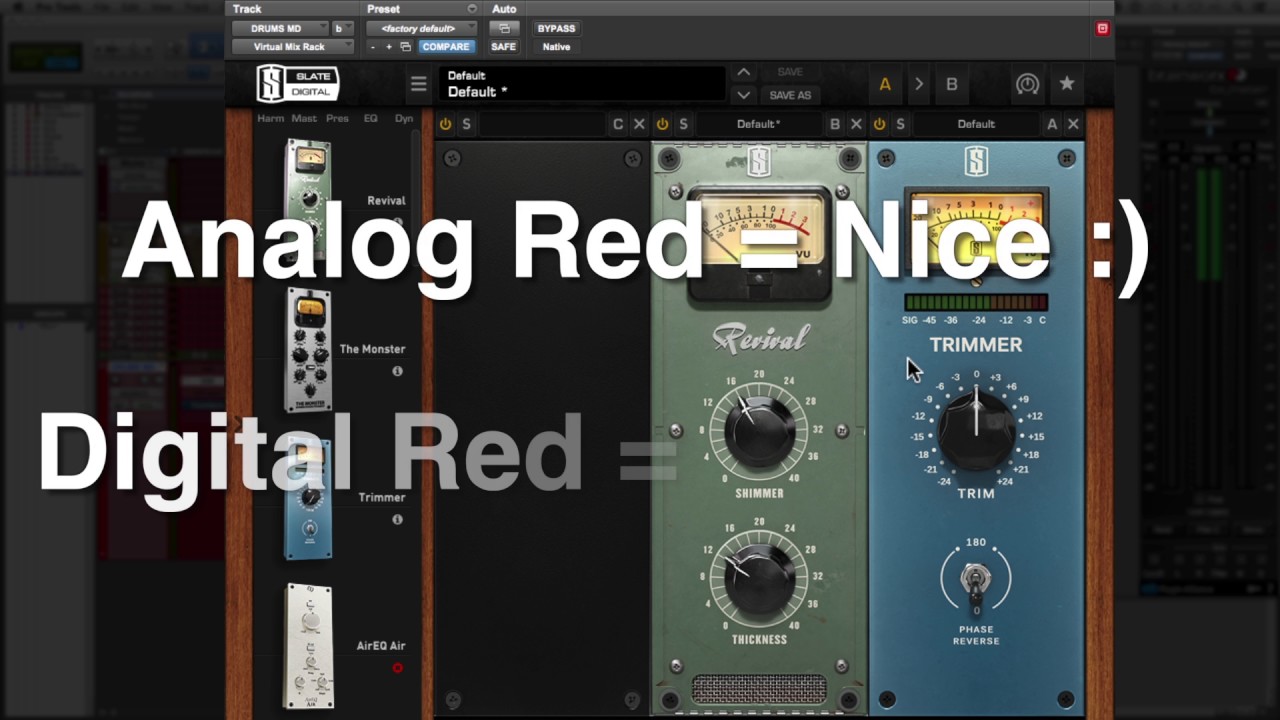Select the Revival module thumbnail in the browser
The image size is (1280, 720).
[309, 200]
